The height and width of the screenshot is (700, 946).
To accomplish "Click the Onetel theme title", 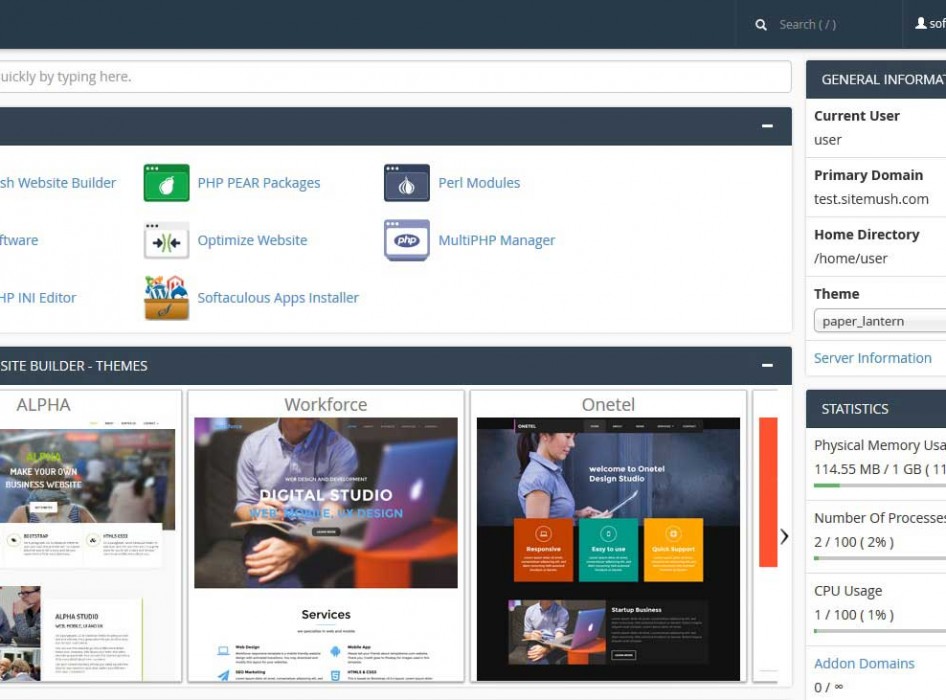I will pyautogui.click(x=608, y=404).
